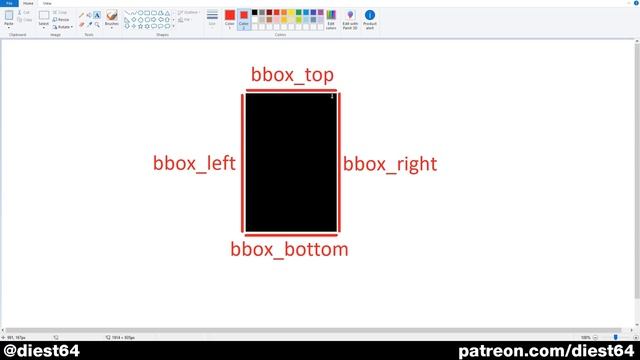640x360 pixels.
Task: Pick the dark red palette swatch
Action: (269, 12)
